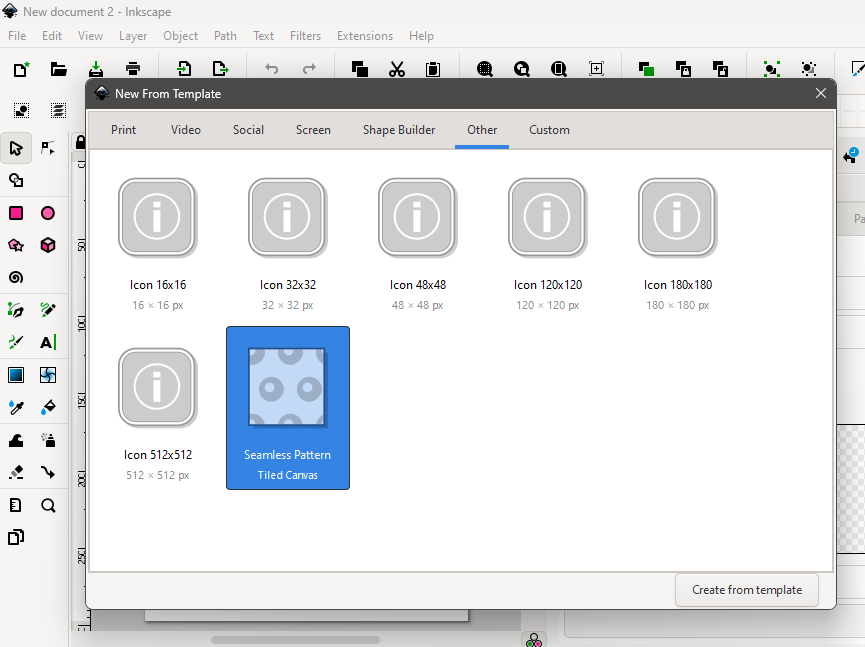This screenshot has width=865, height=647.
Task: Switch to the Video templates tab
Action: click(185, 130)
